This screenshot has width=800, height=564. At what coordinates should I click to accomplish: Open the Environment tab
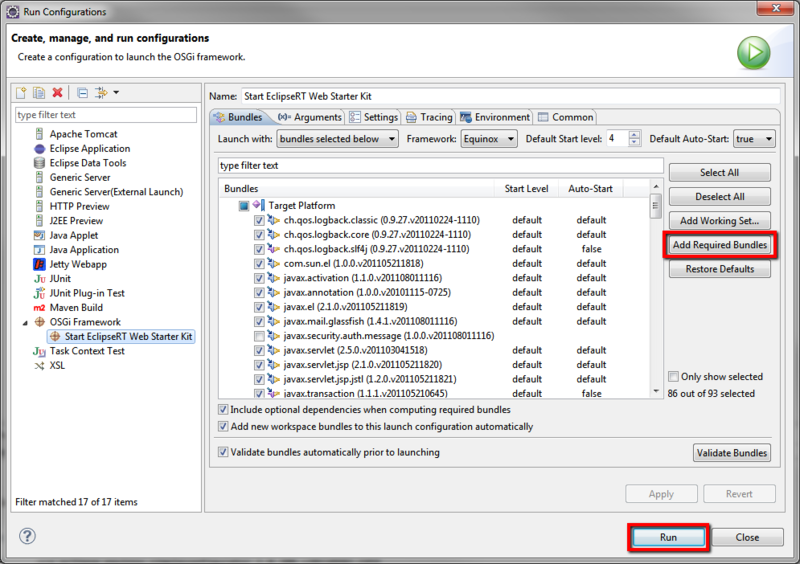(x=495, y=117)
